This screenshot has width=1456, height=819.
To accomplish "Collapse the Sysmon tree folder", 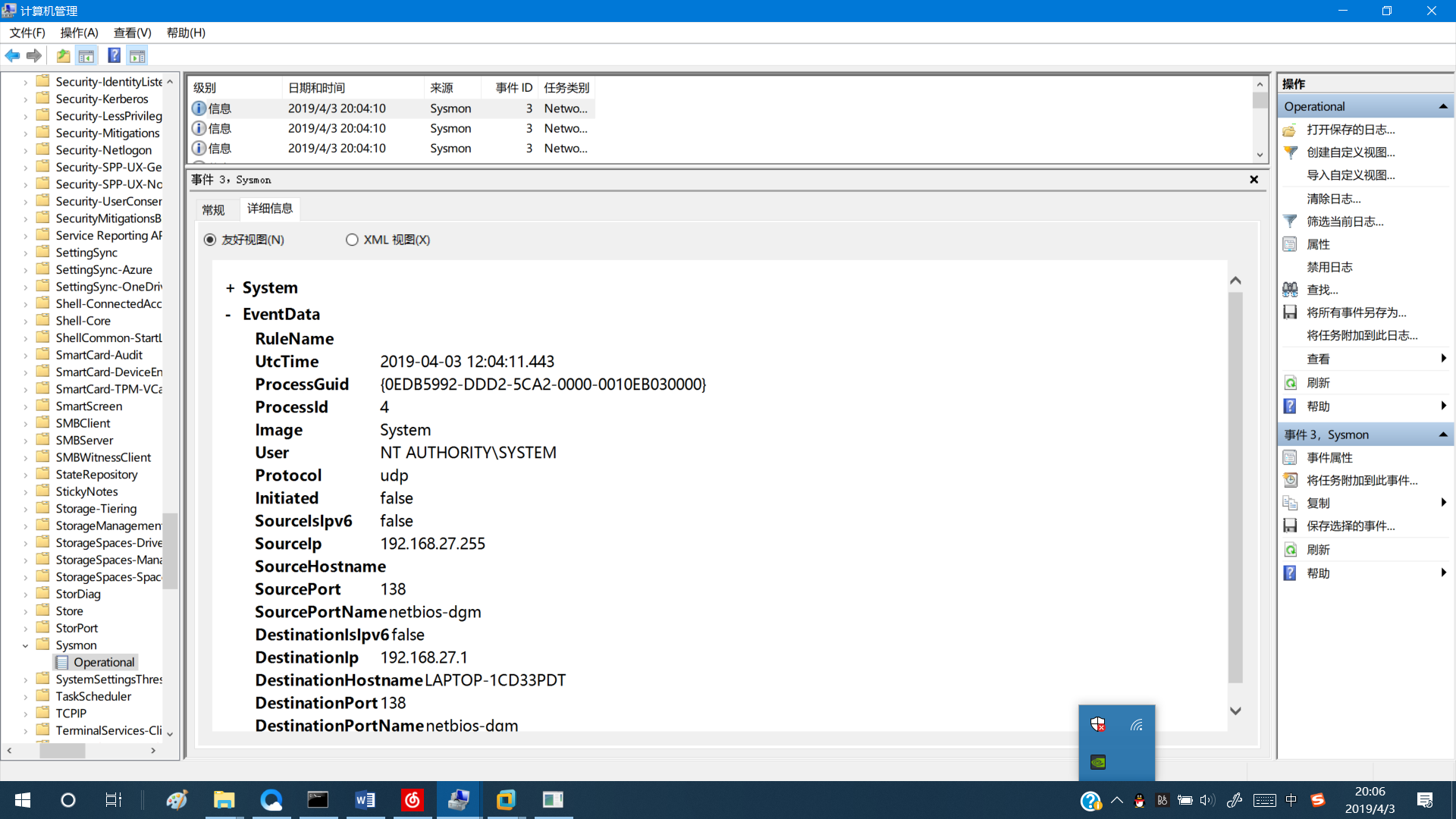I will [x=25, y=645].
